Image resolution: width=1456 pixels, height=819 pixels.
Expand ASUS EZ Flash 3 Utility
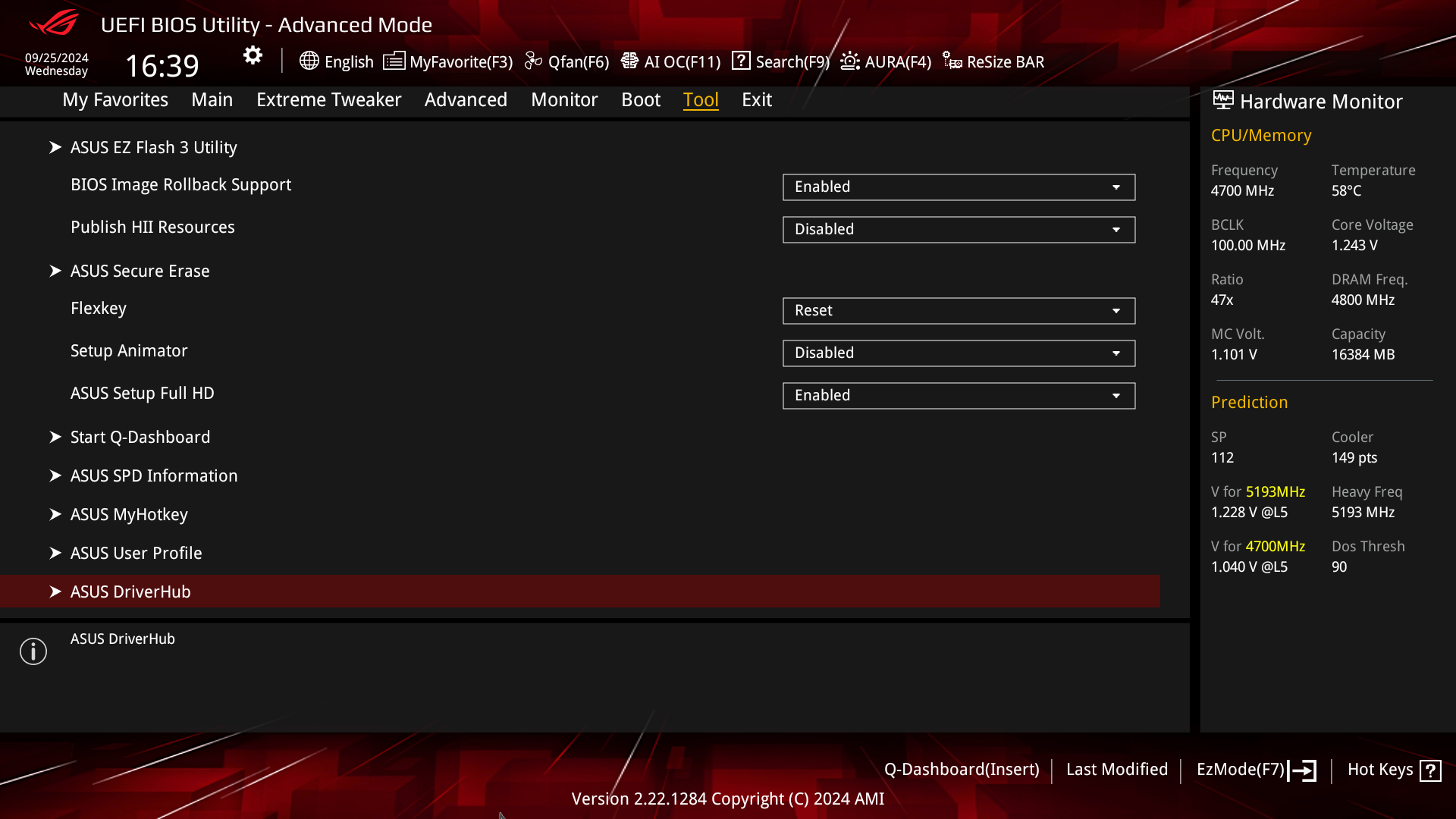(153, 147)
